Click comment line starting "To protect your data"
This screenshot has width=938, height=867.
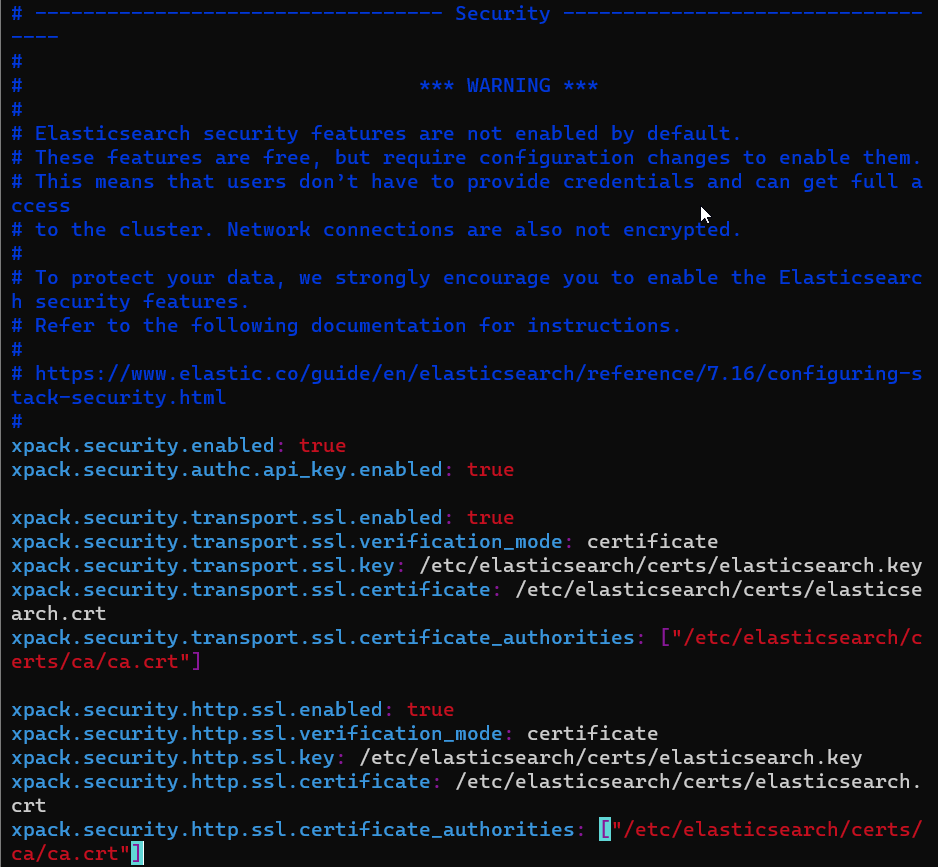click(467, 290)
